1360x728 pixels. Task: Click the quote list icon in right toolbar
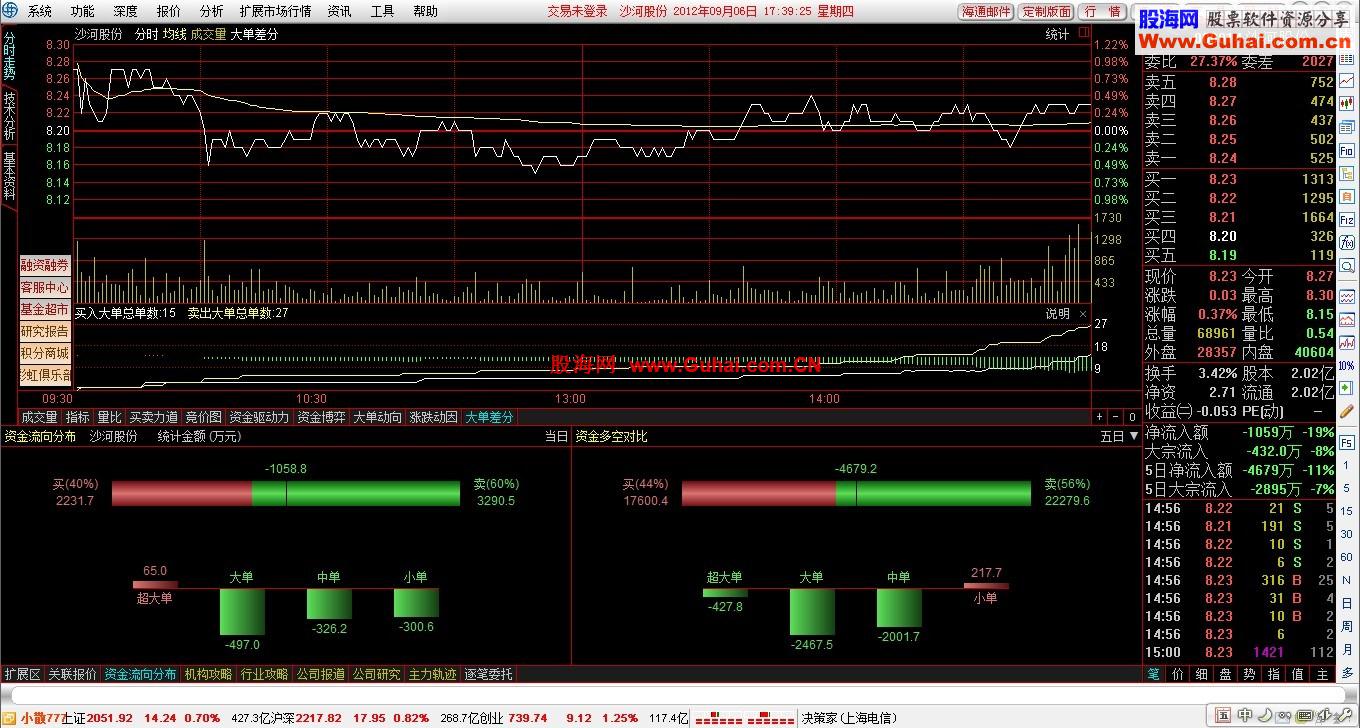tap(1346, 59)
